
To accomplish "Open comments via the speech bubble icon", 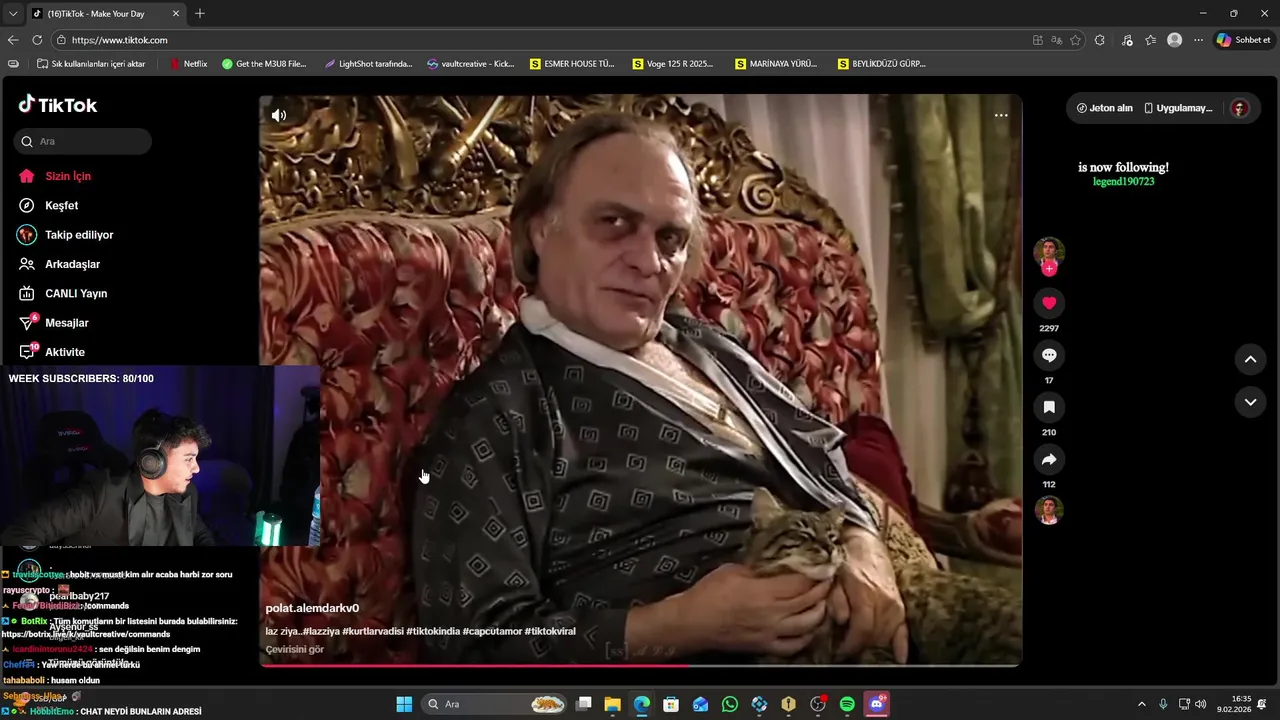I will point(1049,355).
